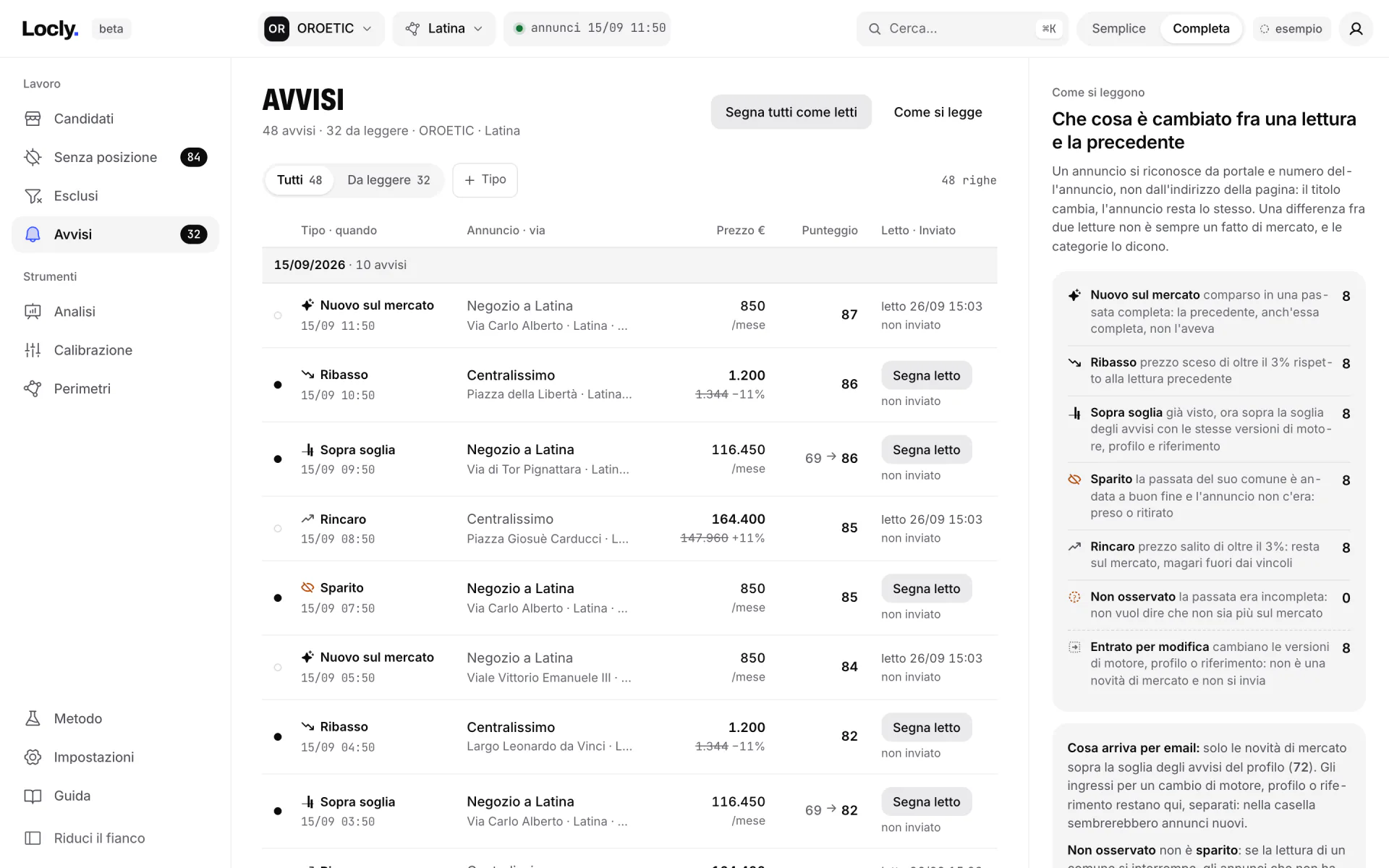Open Come si legge
The height and width of the screenshot is (868, 1389).
tap(938, 112)
